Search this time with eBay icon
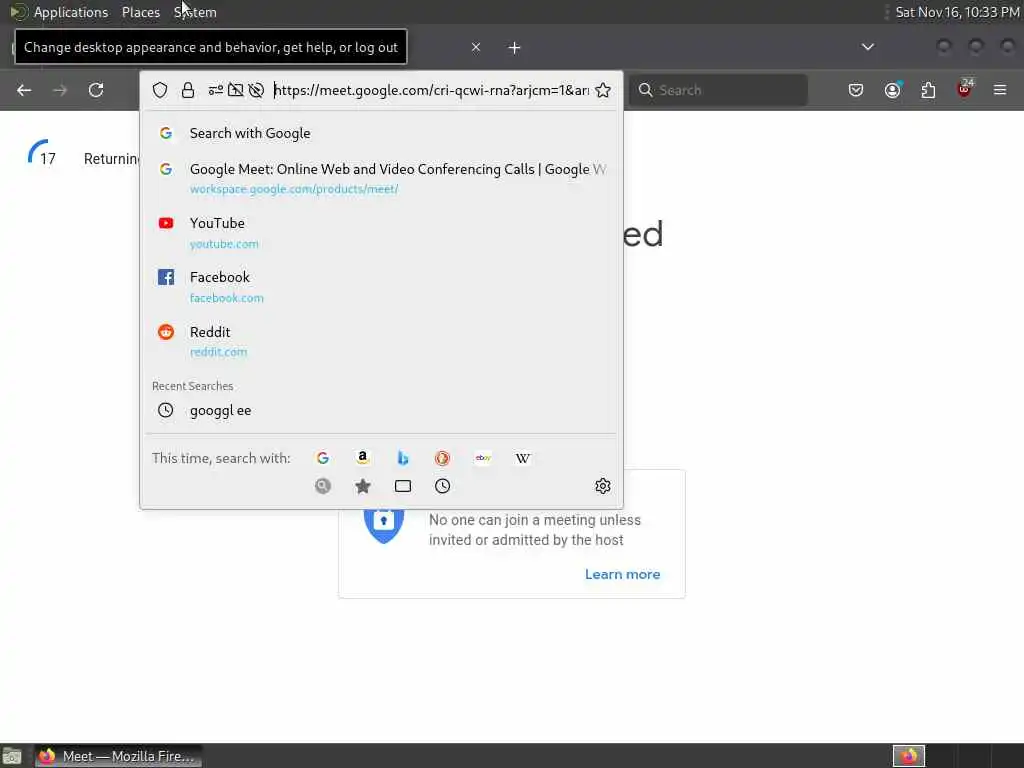The width and height of the screenshot is (1024, 768). click(483, 458)
